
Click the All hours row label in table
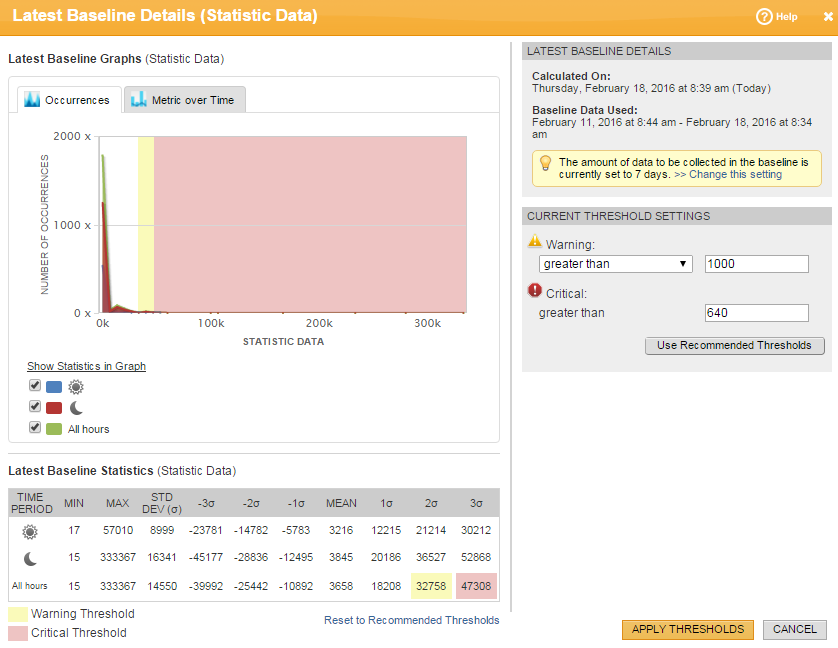[x=30, y=586]
